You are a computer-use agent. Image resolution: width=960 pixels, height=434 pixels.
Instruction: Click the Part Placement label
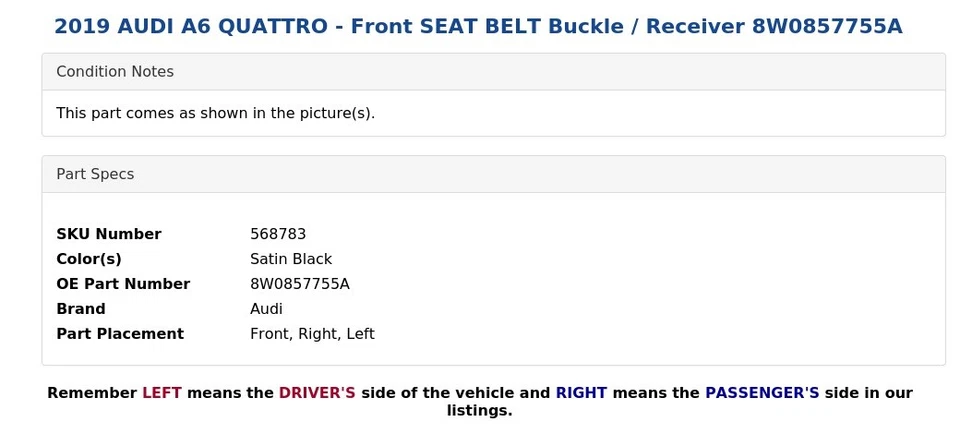click(120, 334)
